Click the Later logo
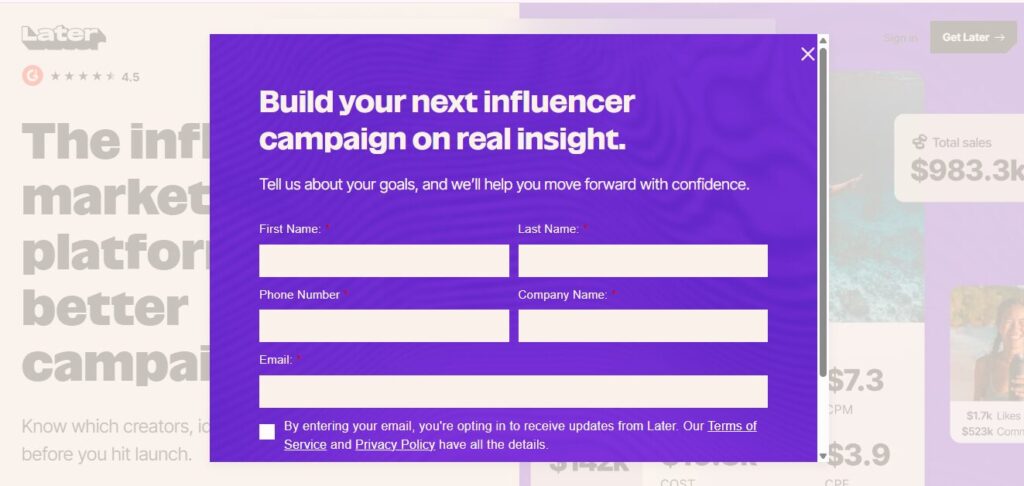Screen dimensions: 1024x486 [x=63, y=38]
